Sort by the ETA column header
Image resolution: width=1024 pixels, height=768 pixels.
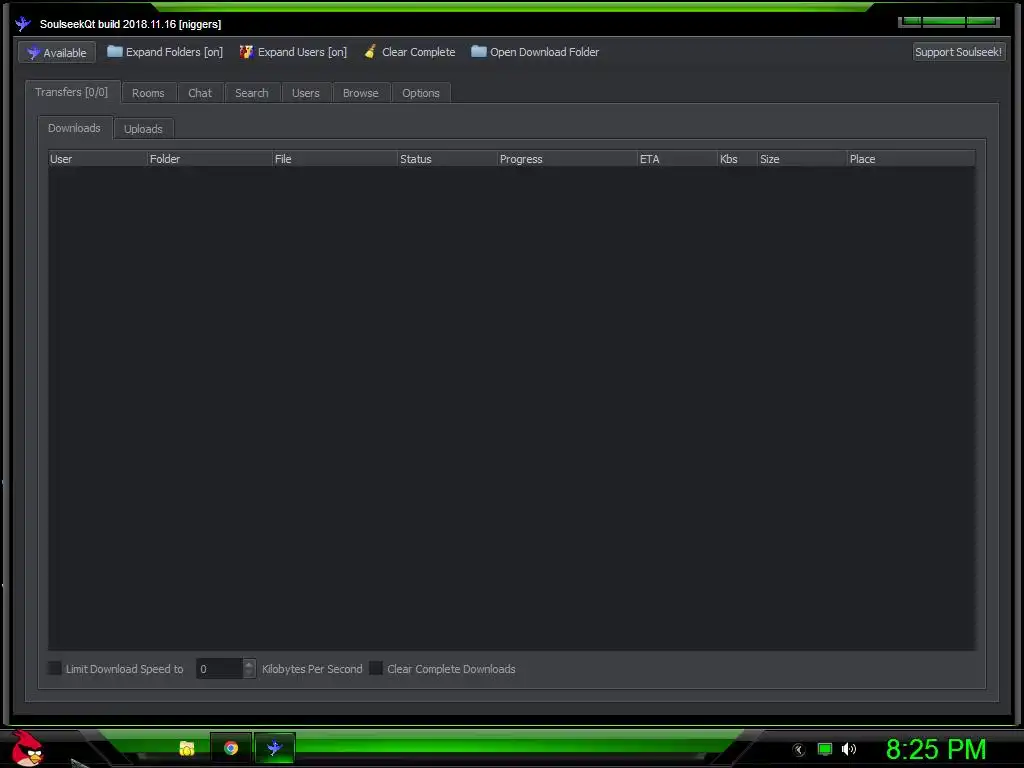coord(678,159)
